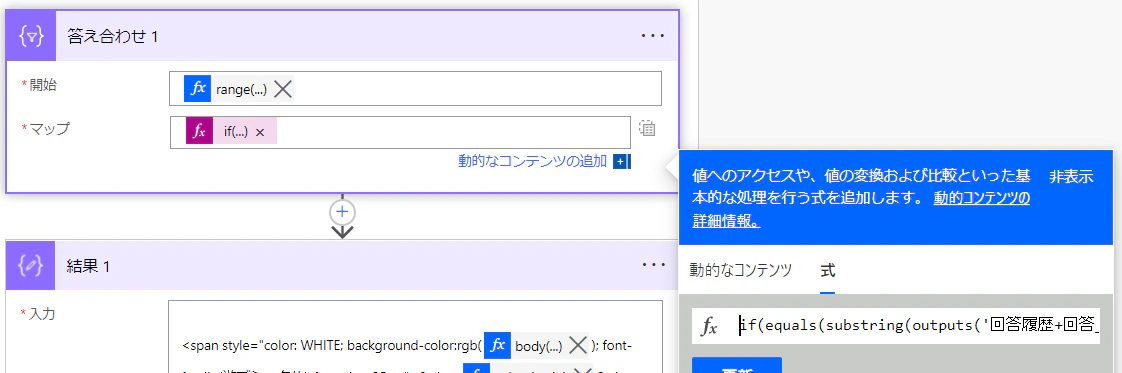Click the expression formula input box
Image resolution: width=1122 pixels, height=373 pixels.
coord(919,327)
